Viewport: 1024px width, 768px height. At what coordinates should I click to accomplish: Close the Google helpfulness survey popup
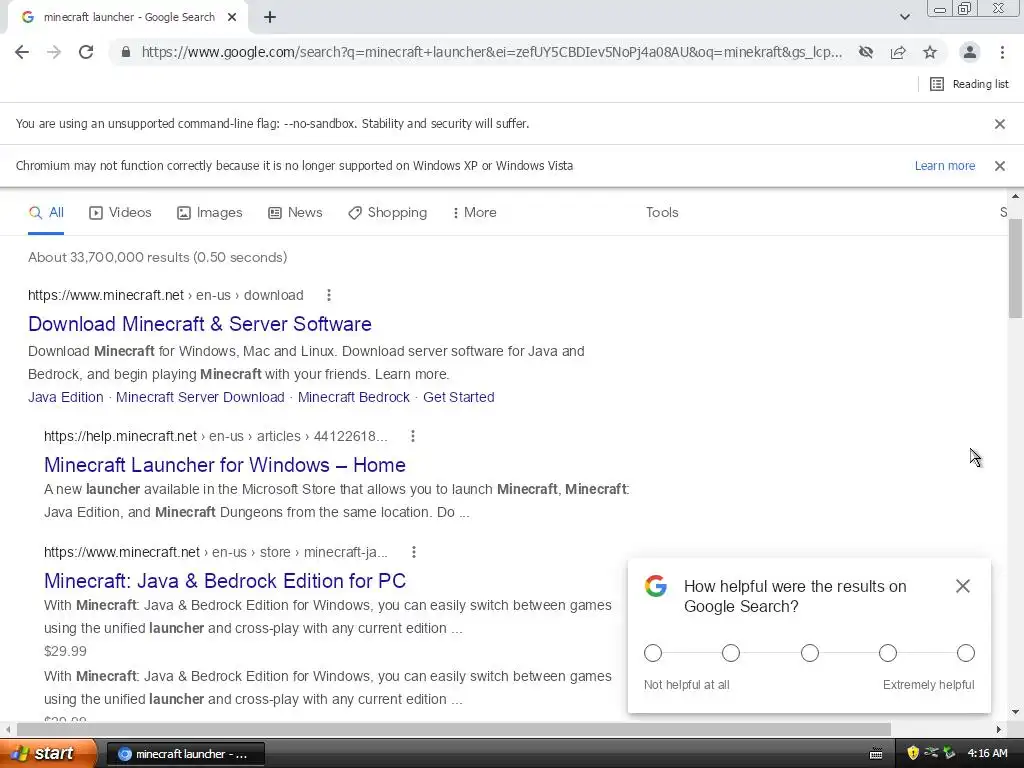coord(962,586)
